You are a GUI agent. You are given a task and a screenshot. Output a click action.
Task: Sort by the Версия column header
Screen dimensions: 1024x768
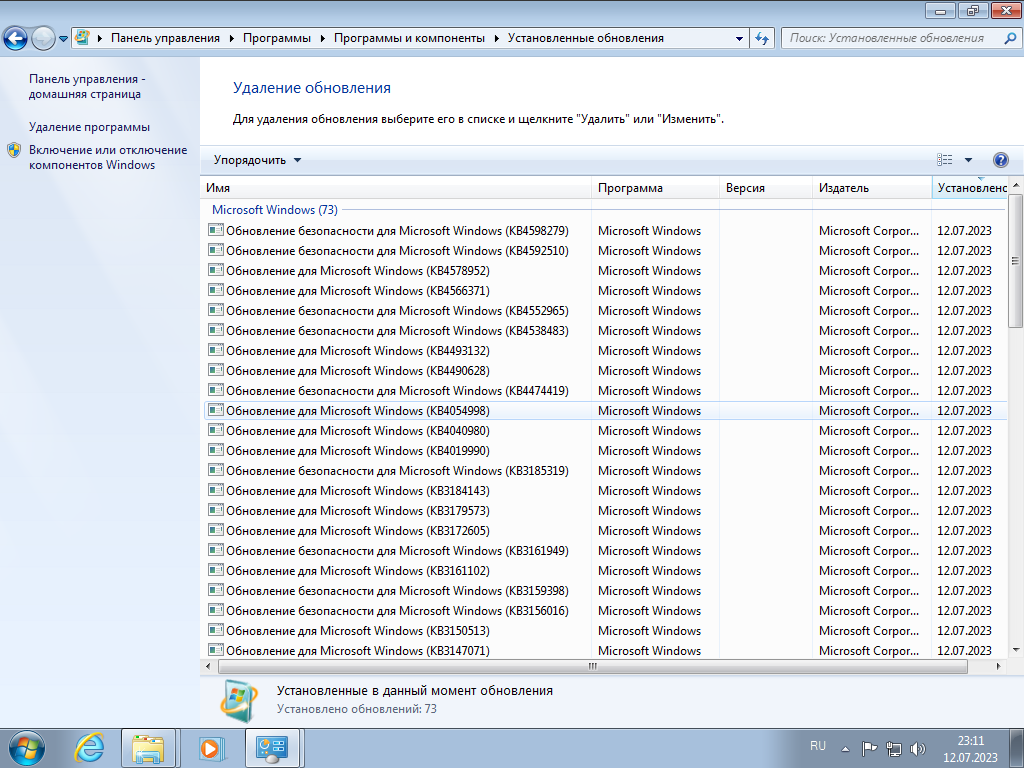765,187
